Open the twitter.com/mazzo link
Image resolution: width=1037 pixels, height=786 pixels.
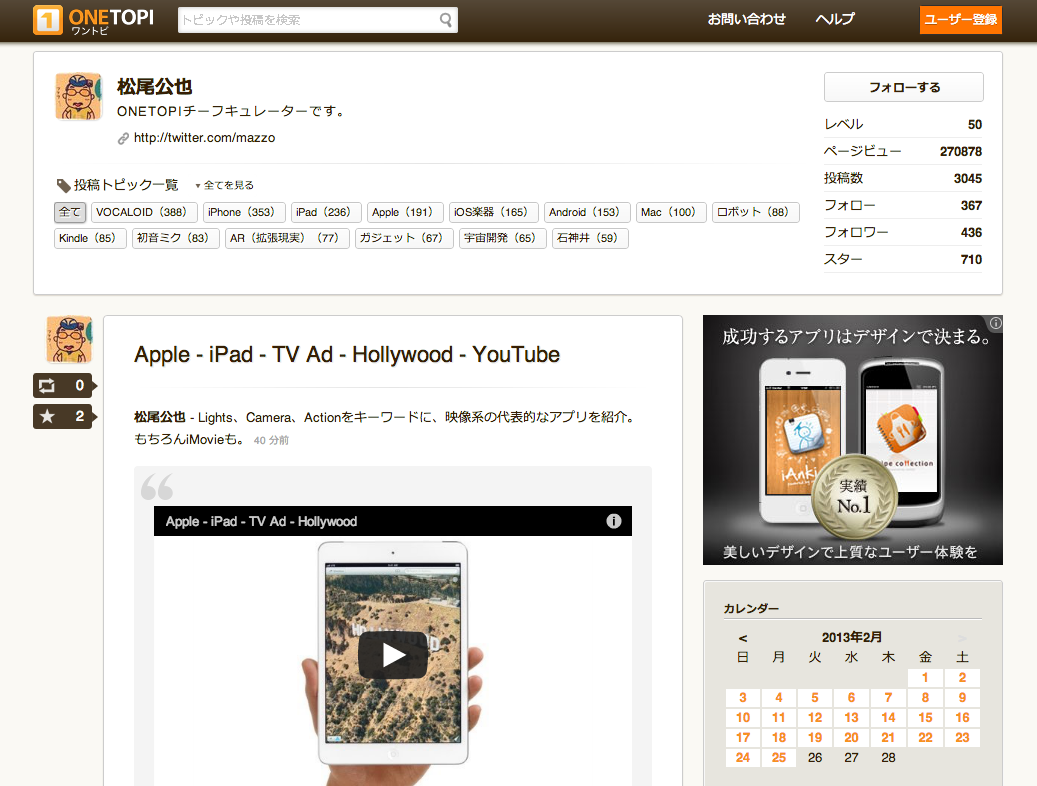coord(204,138)
